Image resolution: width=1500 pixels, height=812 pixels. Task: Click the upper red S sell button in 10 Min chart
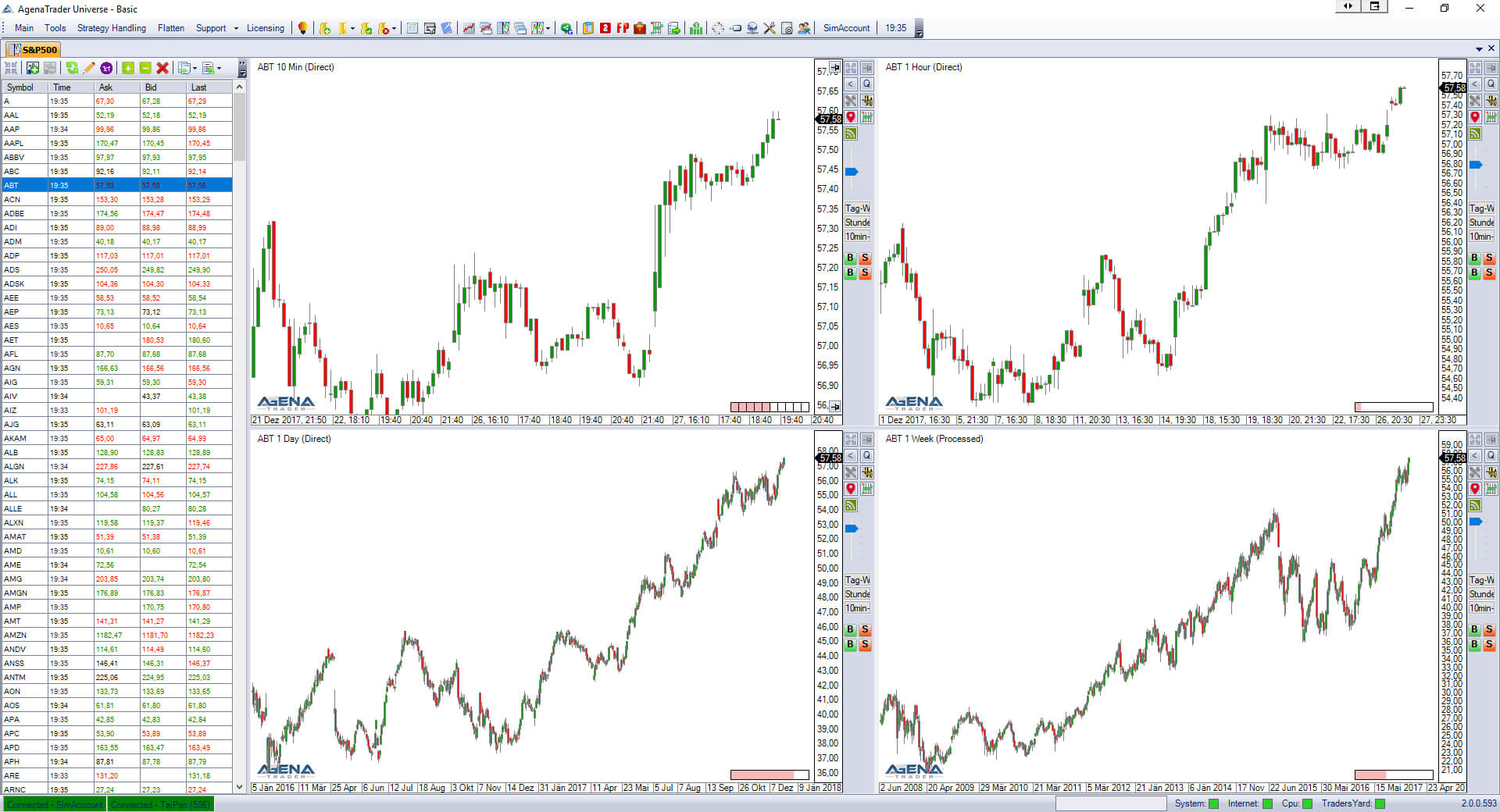pos(865,258)
